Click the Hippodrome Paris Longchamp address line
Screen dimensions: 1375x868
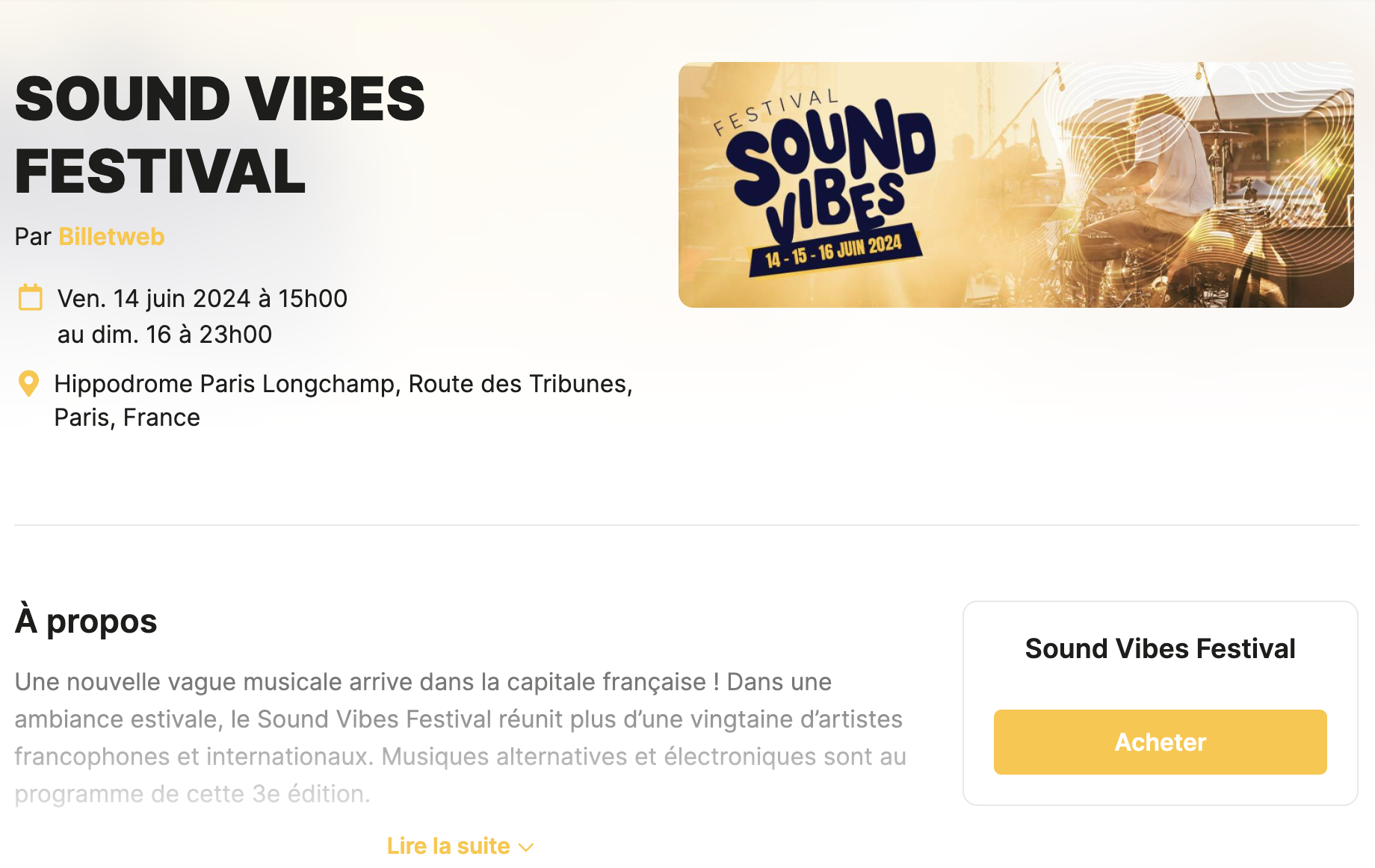coord(343,384)
